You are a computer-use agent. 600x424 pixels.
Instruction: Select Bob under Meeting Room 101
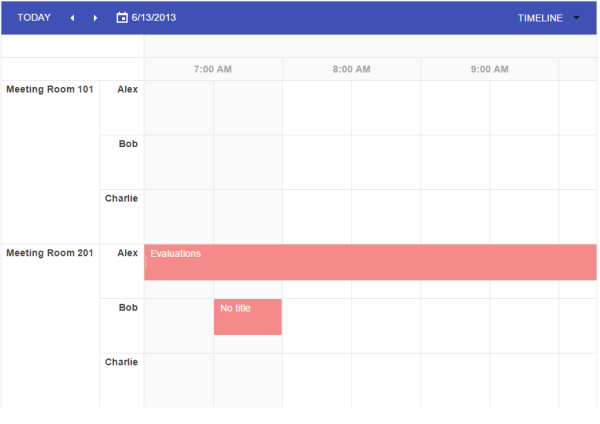tap(128, 144)
